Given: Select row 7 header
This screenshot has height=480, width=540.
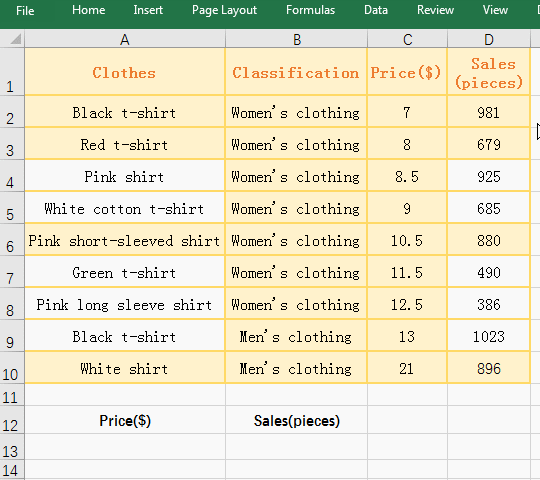Looking at the screenshot, I should (x=12, y=272).
